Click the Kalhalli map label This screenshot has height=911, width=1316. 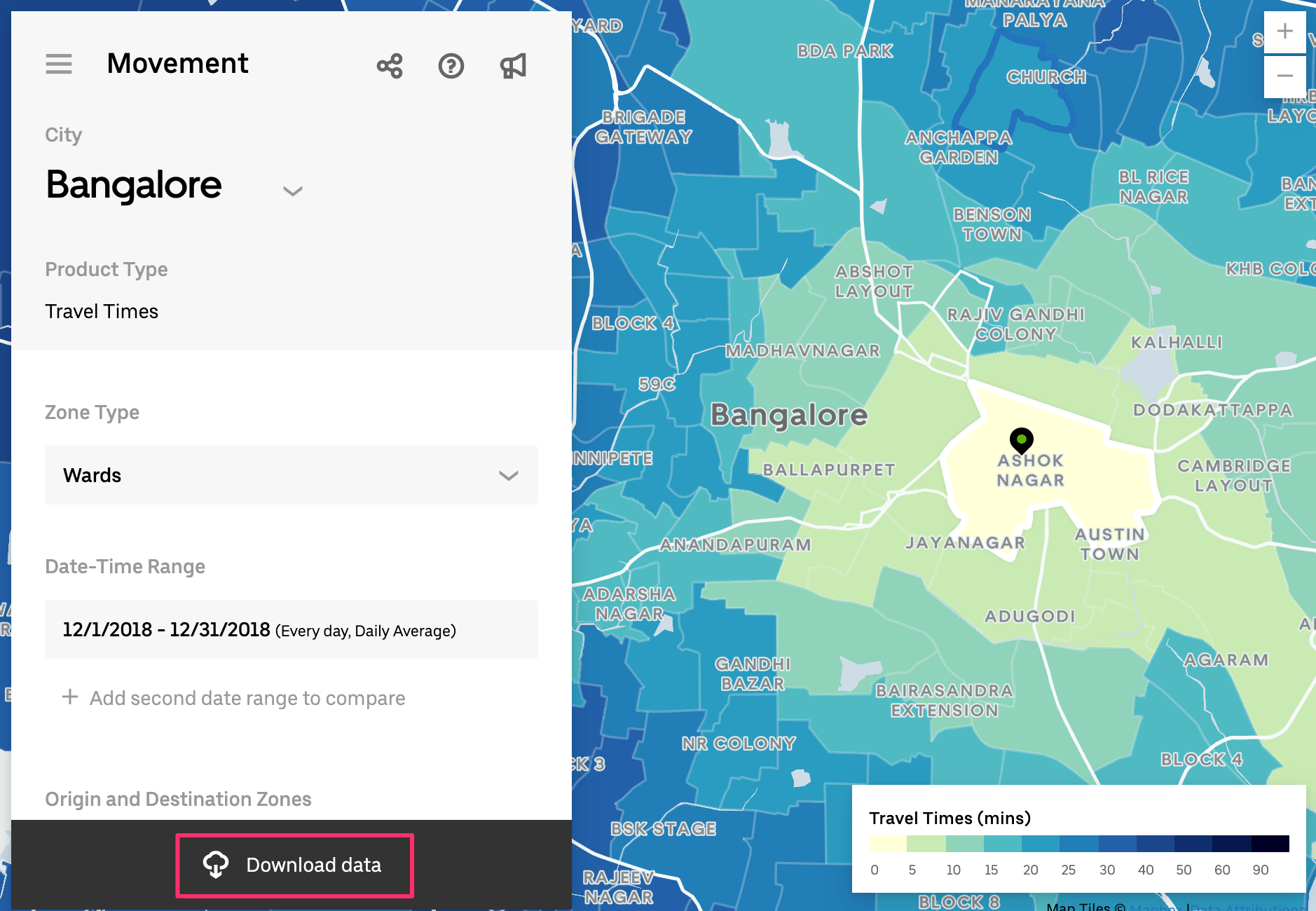[1177, 343]
